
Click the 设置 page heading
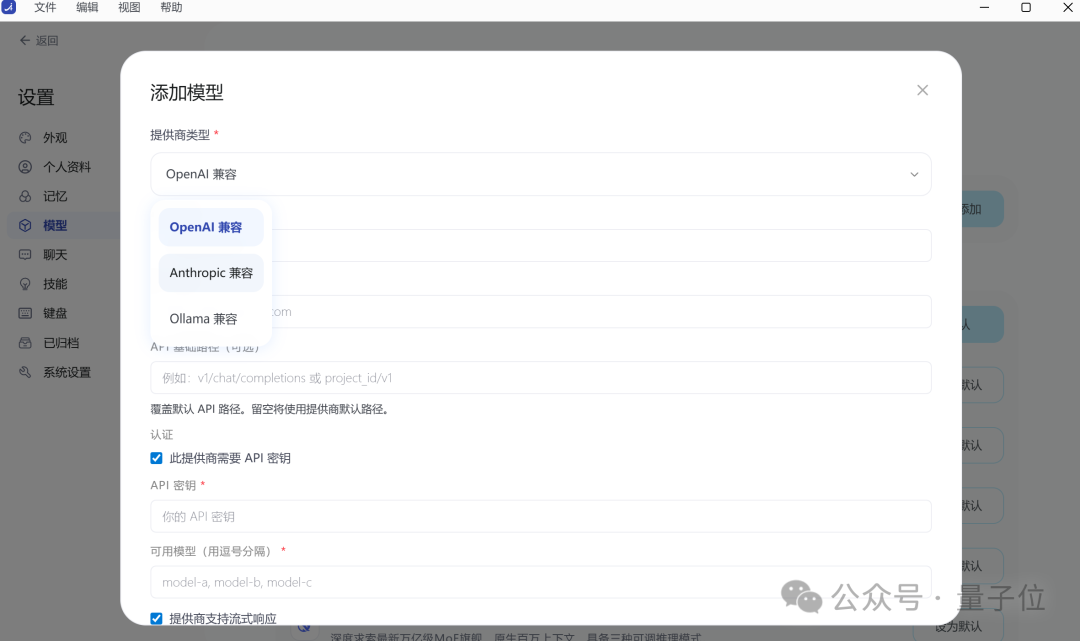coord(36,97)
